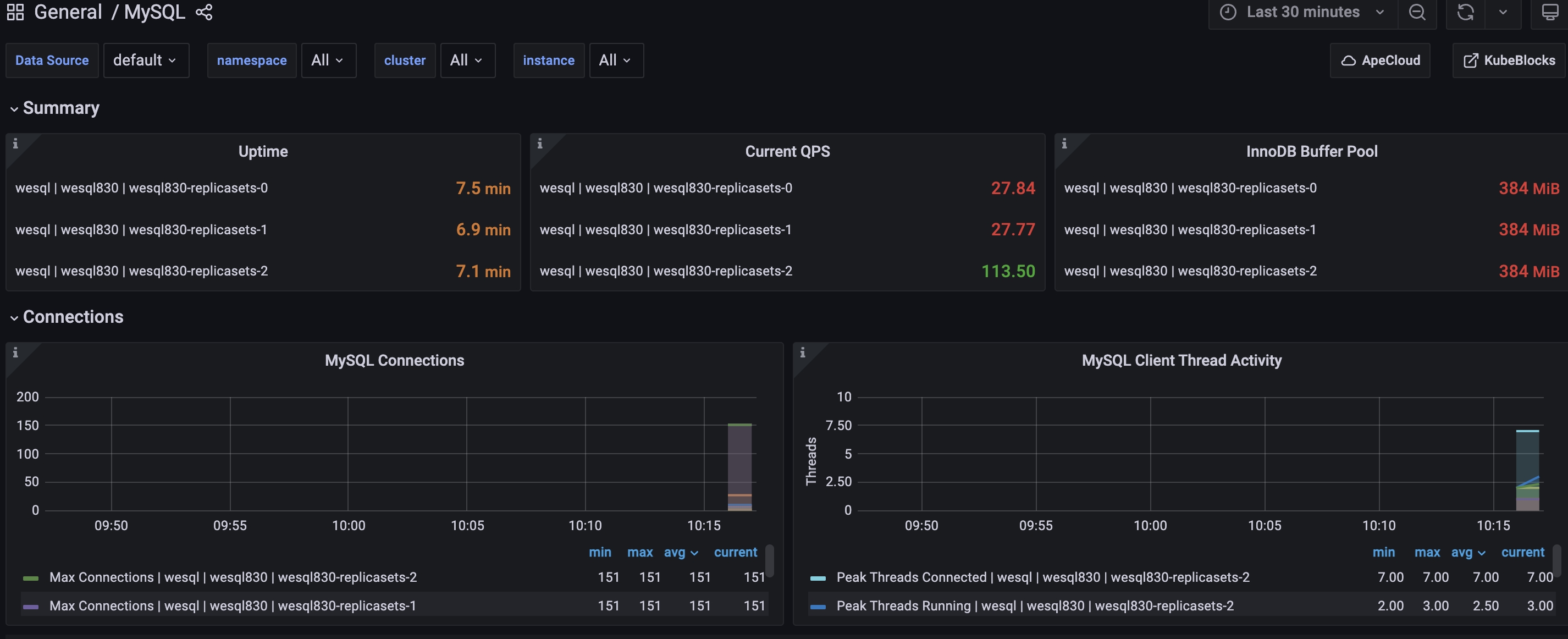1568x639 pixels.
Task: Show info for MySQL Client Thread Activity panel
Action: click(x=802, y=352)
